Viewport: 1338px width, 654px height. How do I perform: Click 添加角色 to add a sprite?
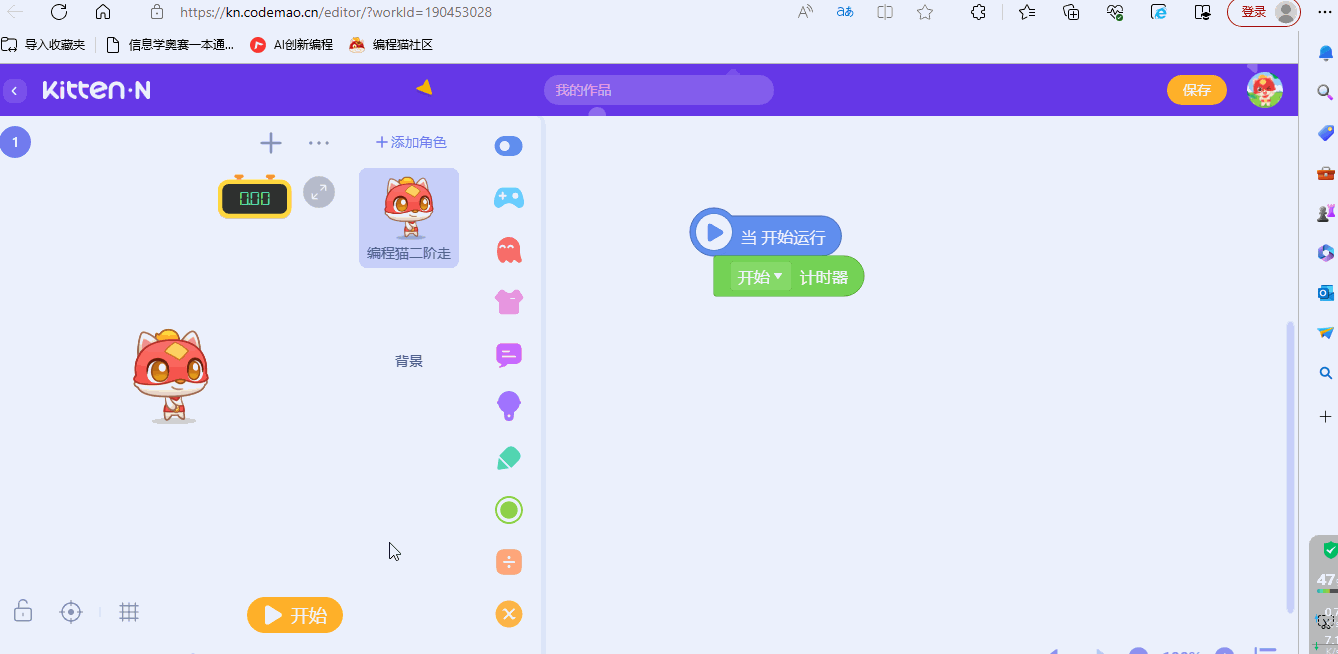tap(411, 143)
